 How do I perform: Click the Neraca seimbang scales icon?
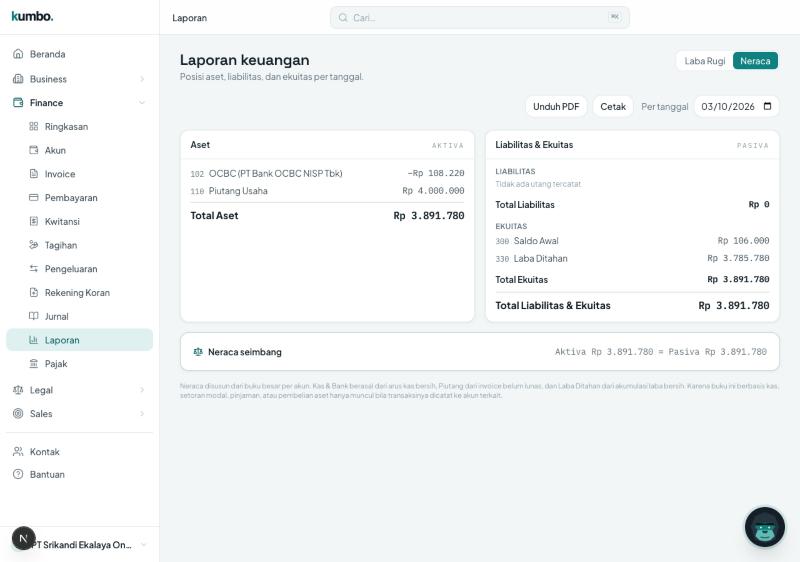198,351
